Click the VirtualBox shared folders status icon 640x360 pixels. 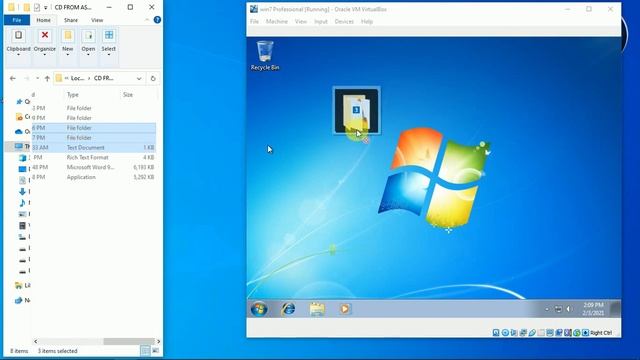tap(541, 333)
